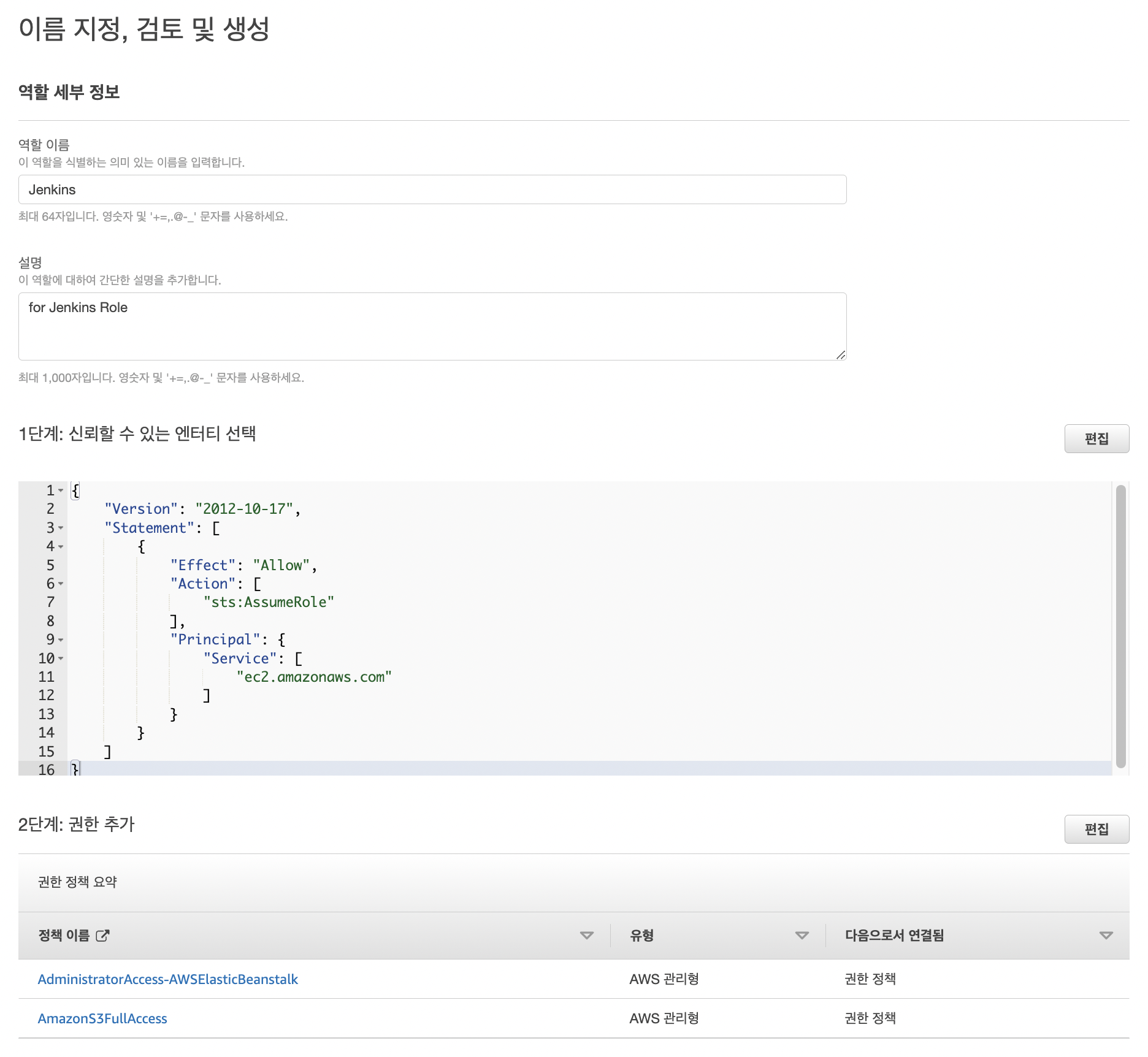Sort by the 유형 column arrow
Image resolution: width=1148 pixels, height=1057 pixels.
click(802, 936)
